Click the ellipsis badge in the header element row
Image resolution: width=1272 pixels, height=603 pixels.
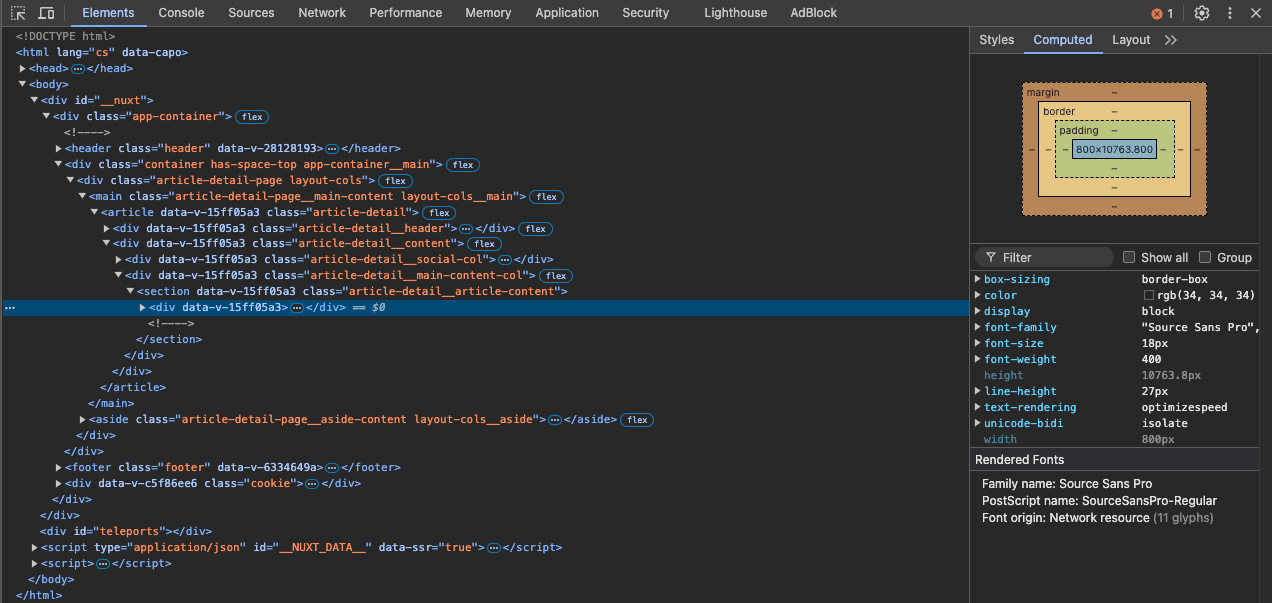point(332,148)
